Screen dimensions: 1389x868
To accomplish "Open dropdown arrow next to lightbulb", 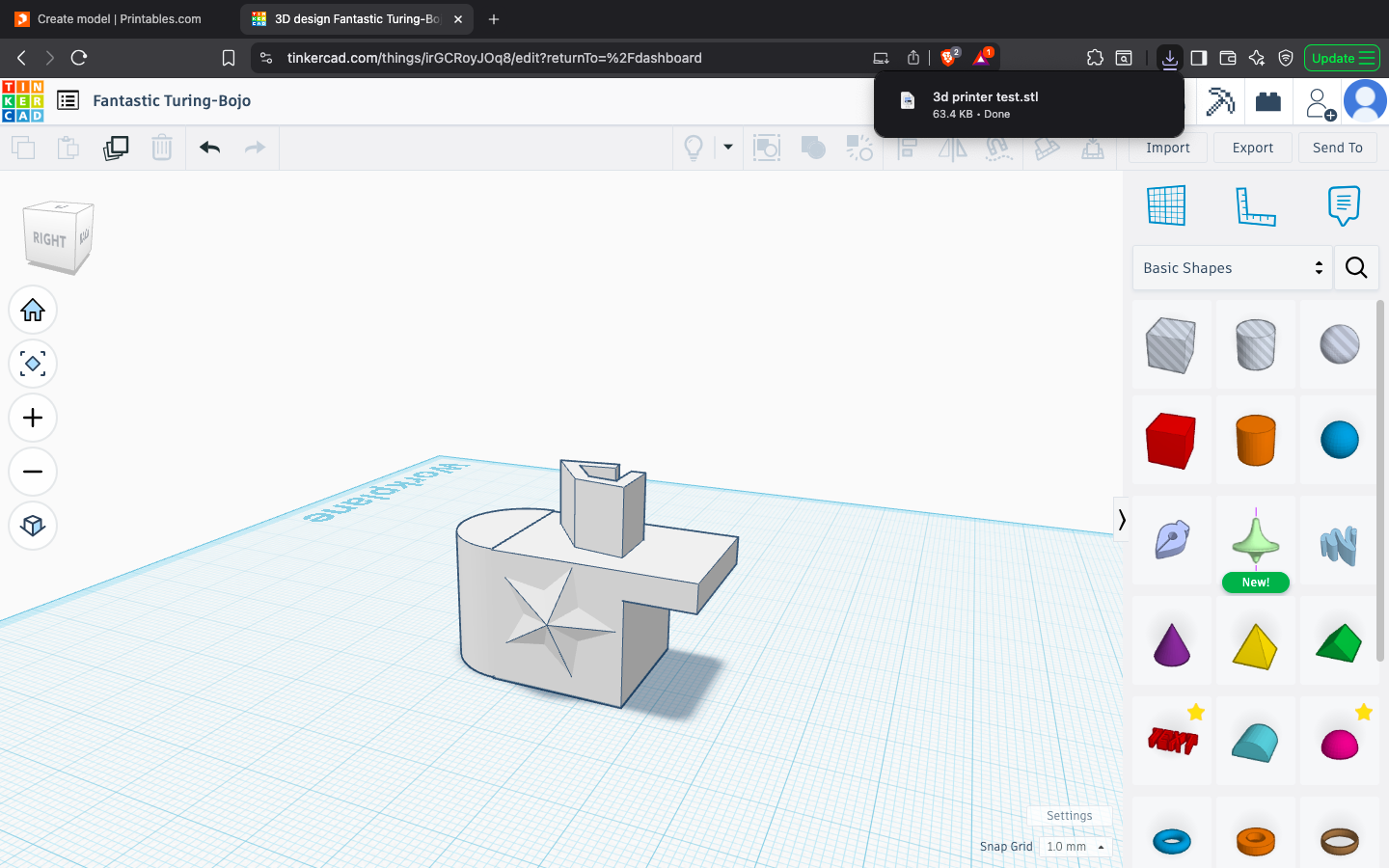I will pyautogui.click(x=728, y=148).
